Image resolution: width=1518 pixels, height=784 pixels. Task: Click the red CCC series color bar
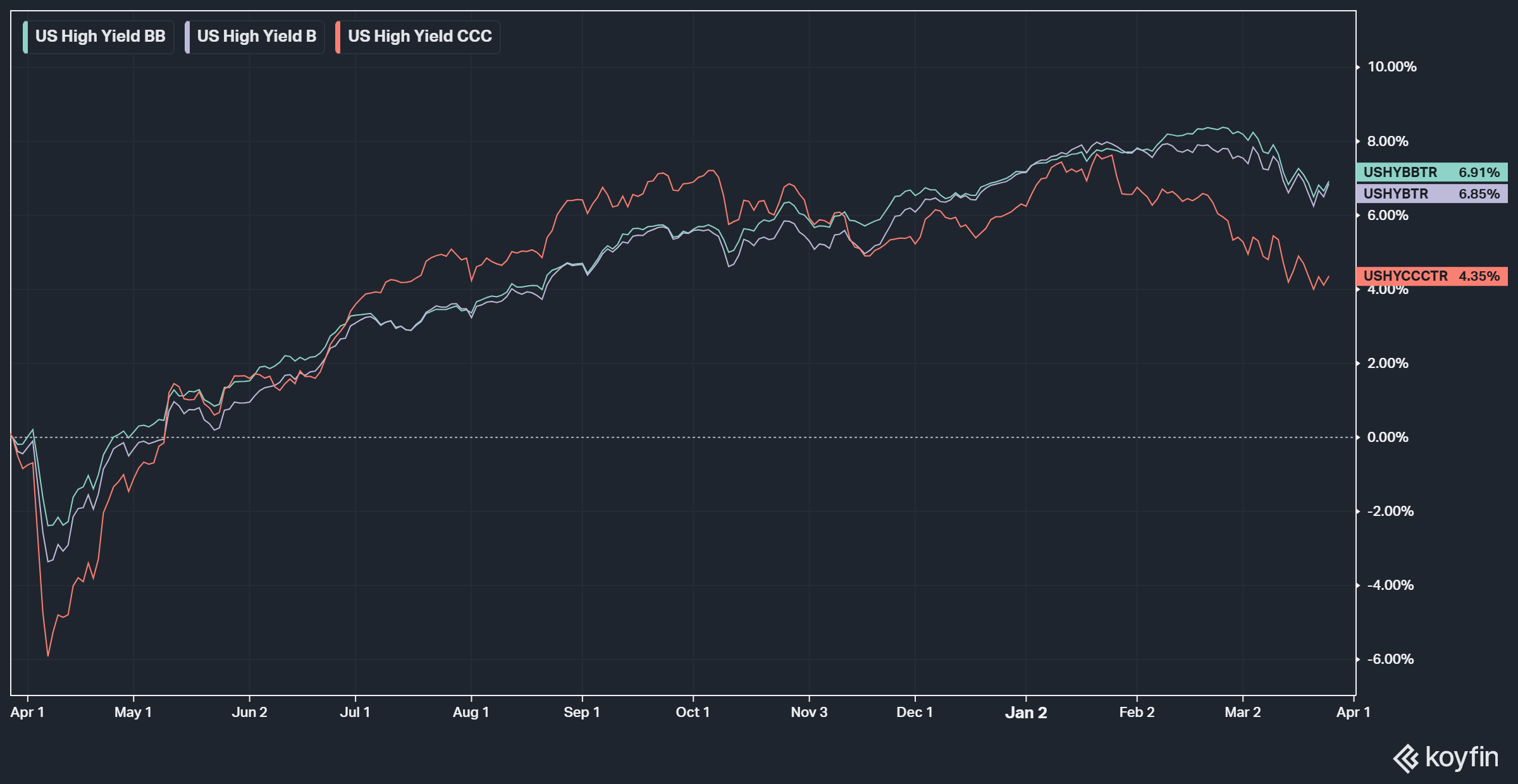[338, 37]
